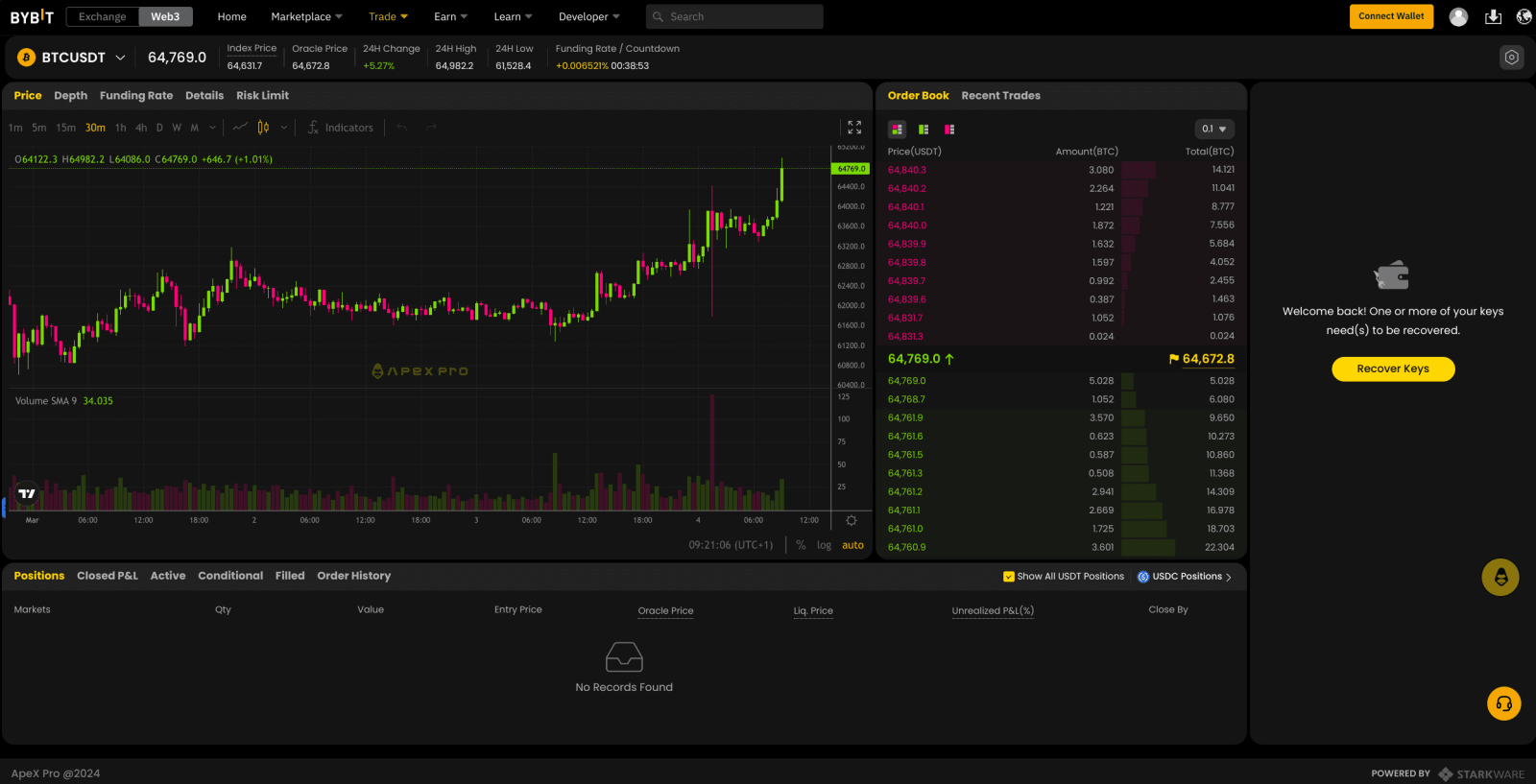Switch to Web3 mode
This screenshot has width=1536, height=784.
[x=165, y=16]
